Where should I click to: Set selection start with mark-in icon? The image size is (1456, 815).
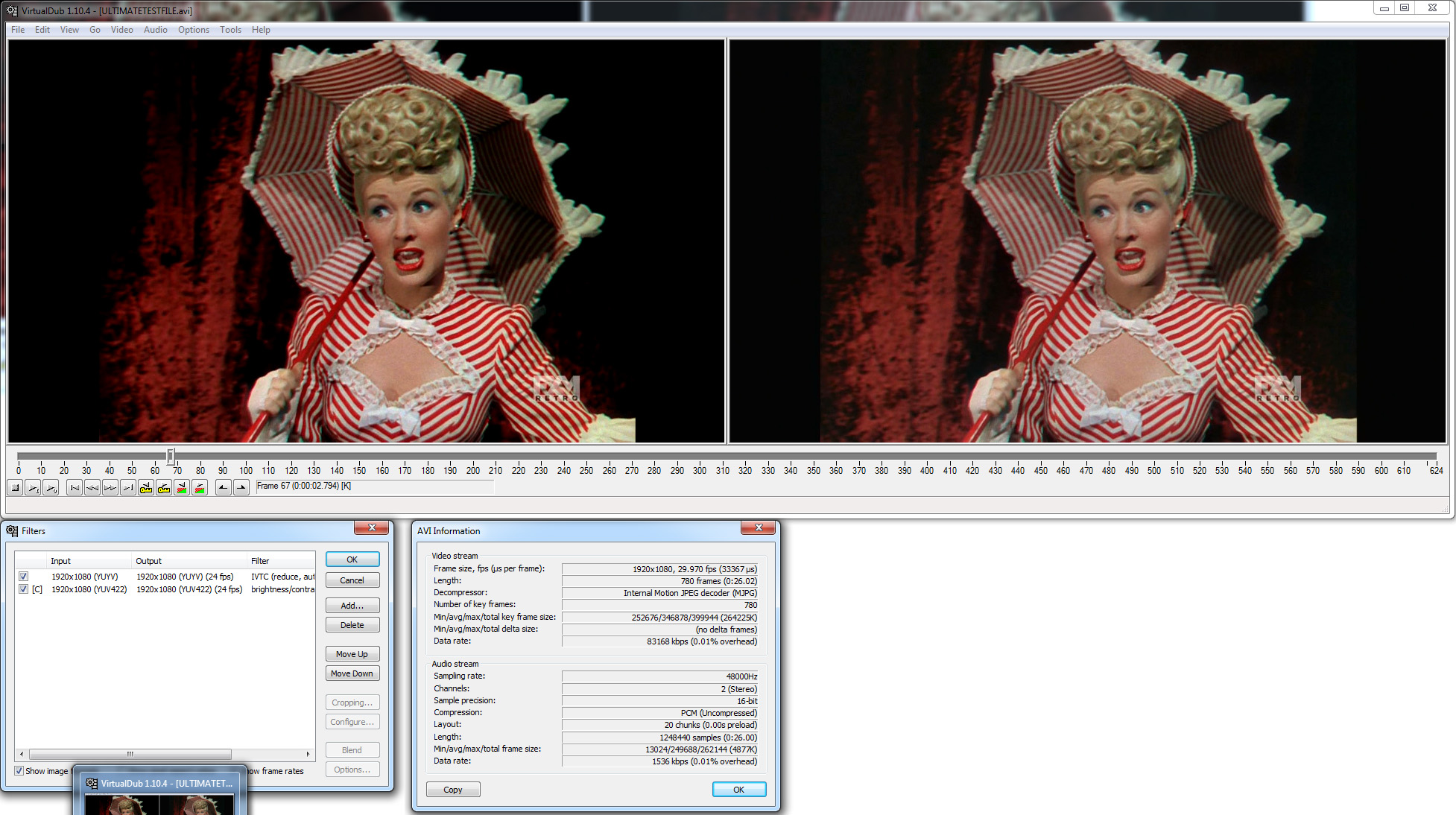pyautogui.click(x=223, y=487)
